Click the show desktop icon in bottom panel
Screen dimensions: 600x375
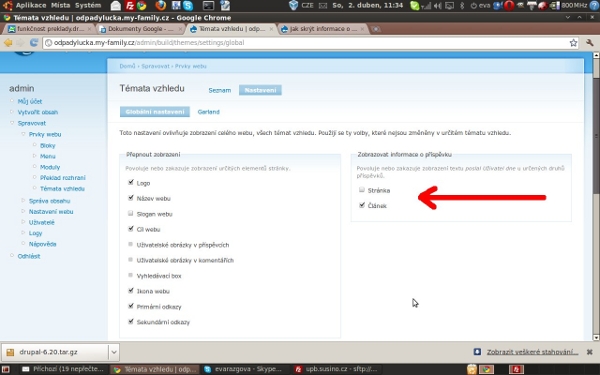tap(5, 369)
